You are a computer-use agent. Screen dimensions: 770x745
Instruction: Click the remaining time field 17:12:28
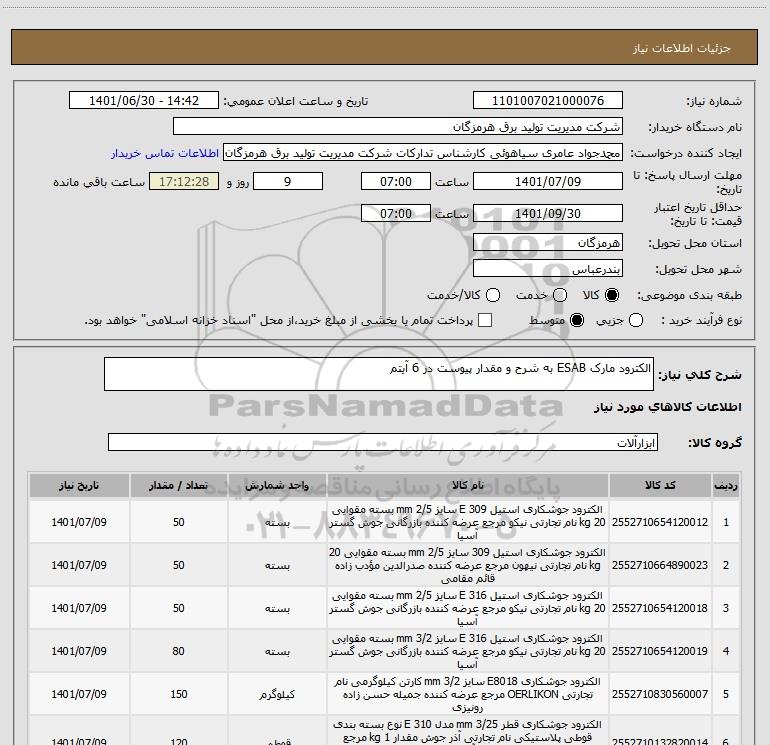[184, 182]
